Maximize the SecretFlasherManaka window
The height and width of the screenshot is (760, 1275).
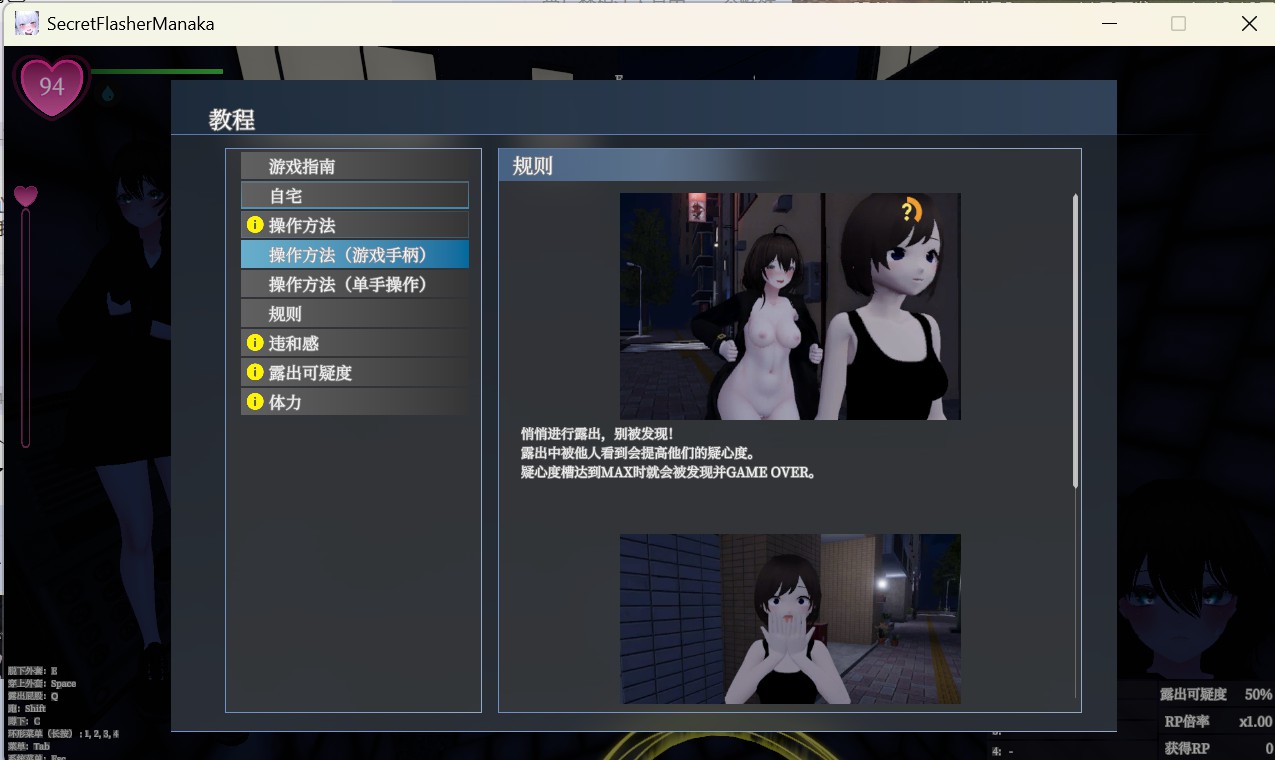[1179, 23]
